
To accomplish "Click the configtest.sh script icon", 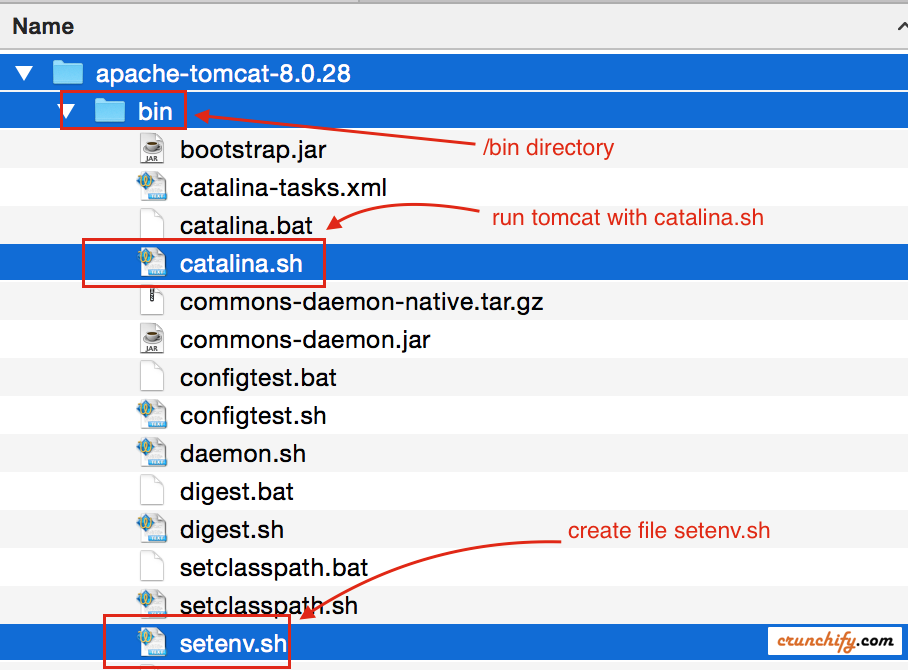I will (151, 416).
